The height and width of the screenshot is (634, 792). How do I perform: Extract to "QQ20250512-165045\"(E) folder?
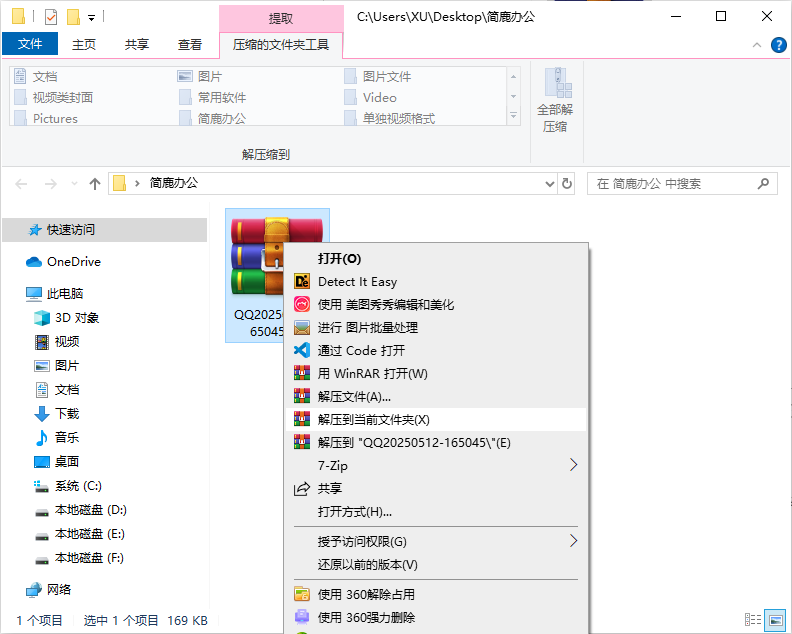point(436,443)
